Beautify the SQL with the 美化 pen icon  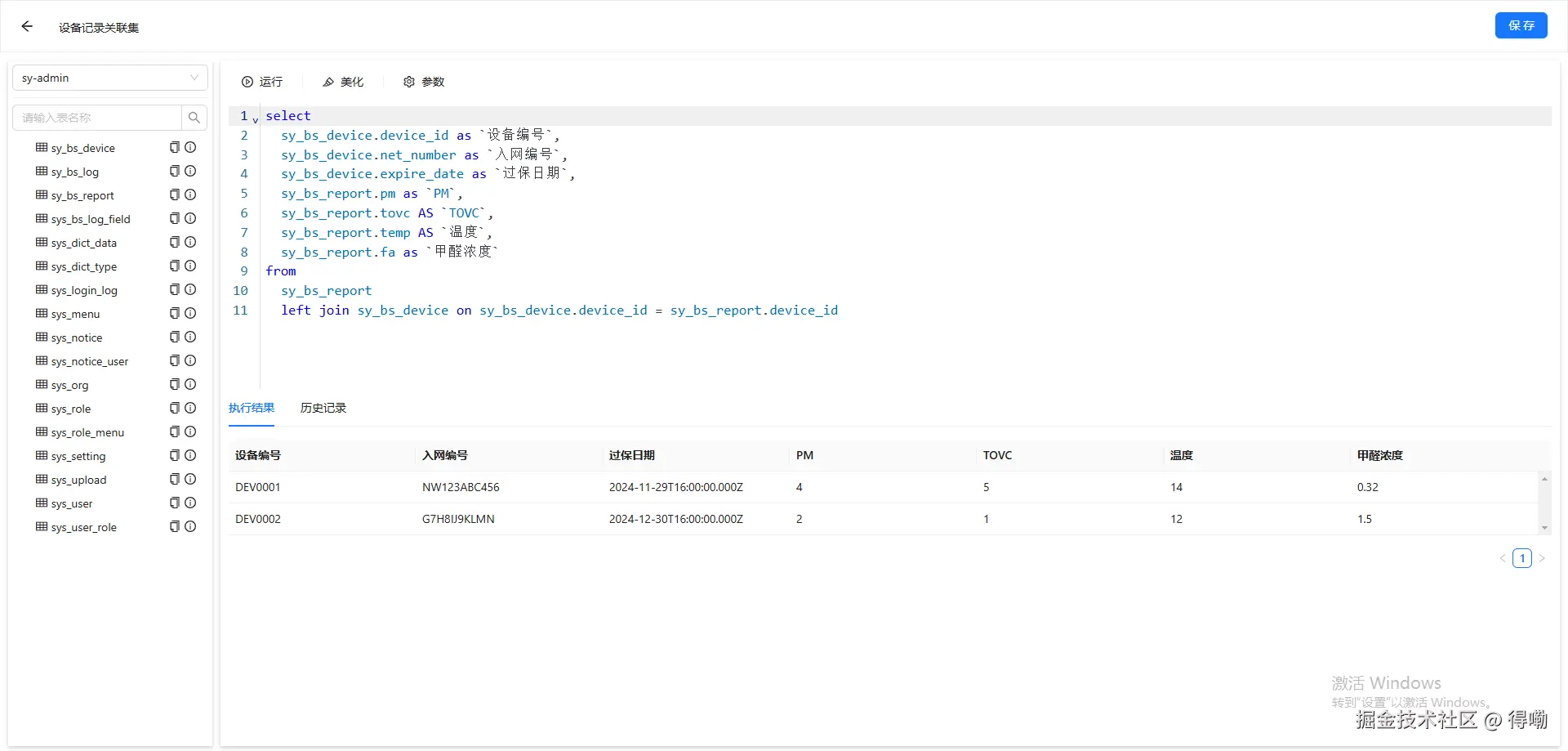(328, 82)
